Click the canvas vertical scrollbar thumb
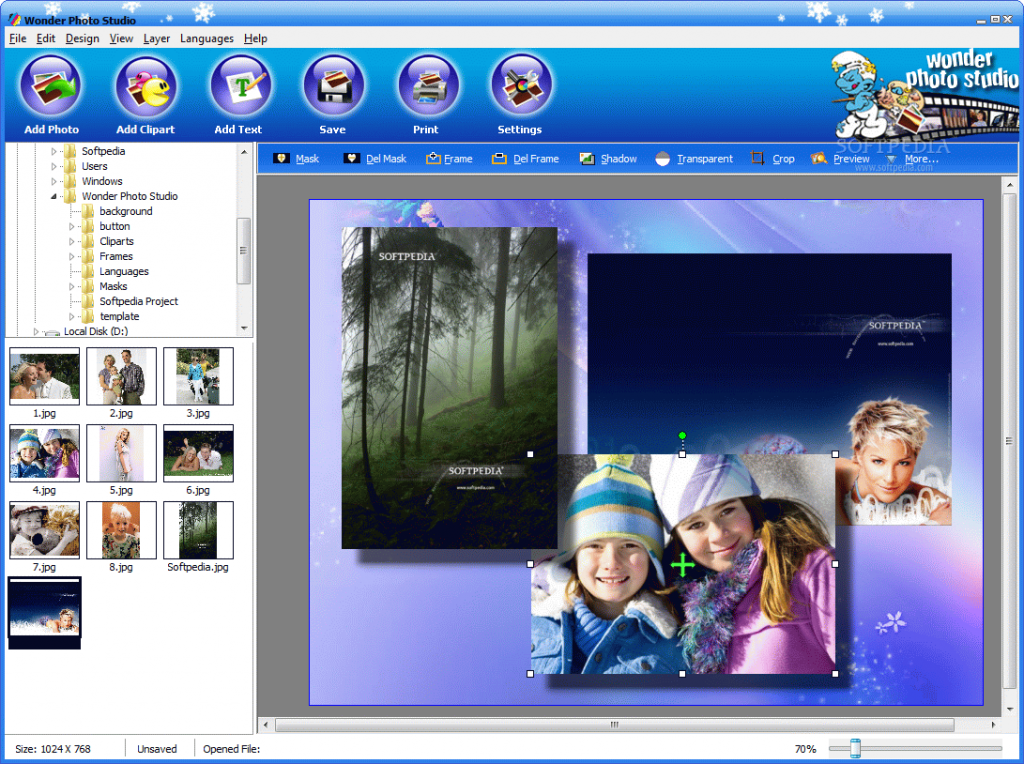 (1010, 441)
